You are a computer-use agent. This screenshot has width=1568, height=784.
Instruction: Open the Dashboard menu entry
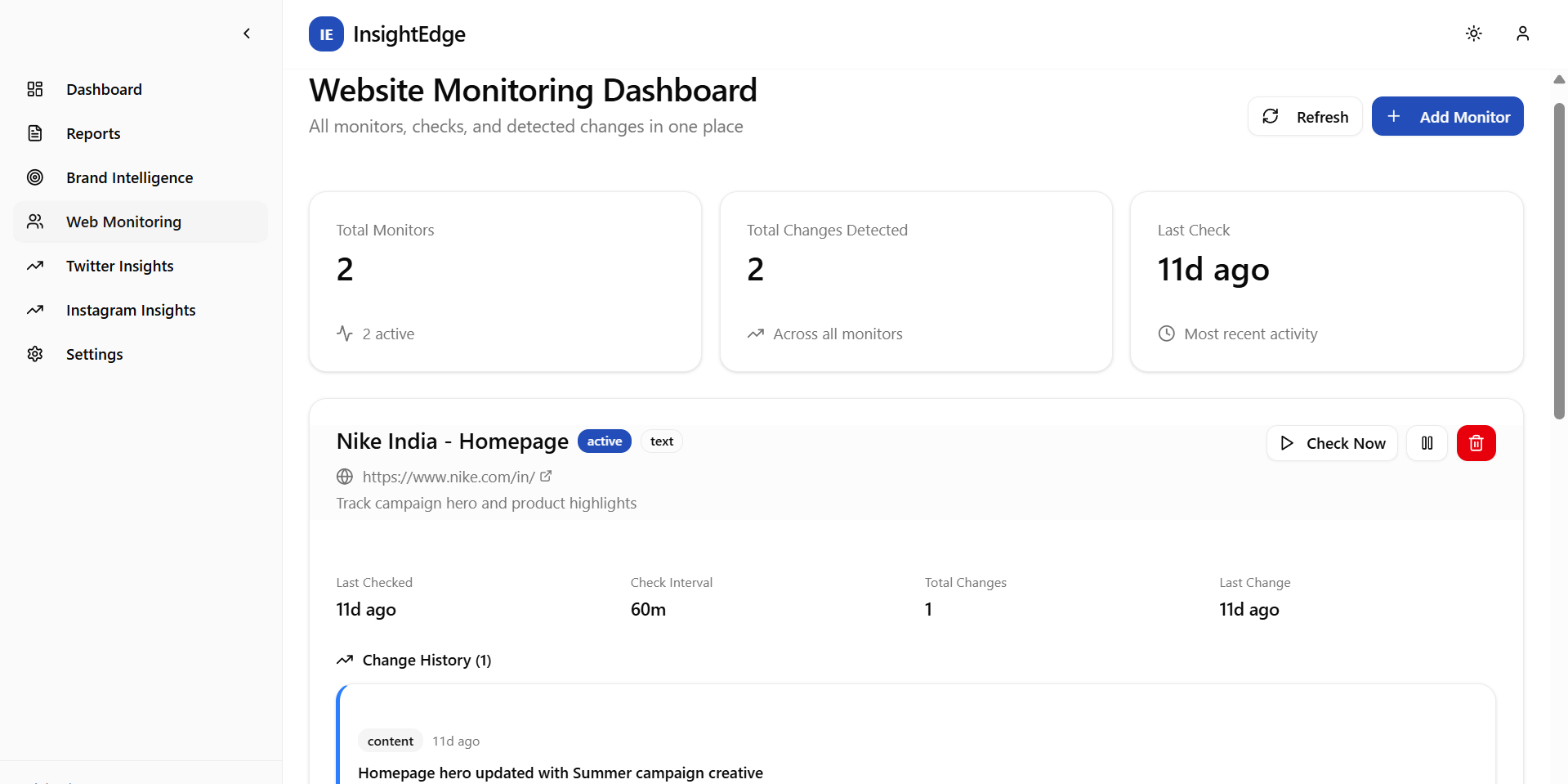pyautogui.click(x=104, y=89)
